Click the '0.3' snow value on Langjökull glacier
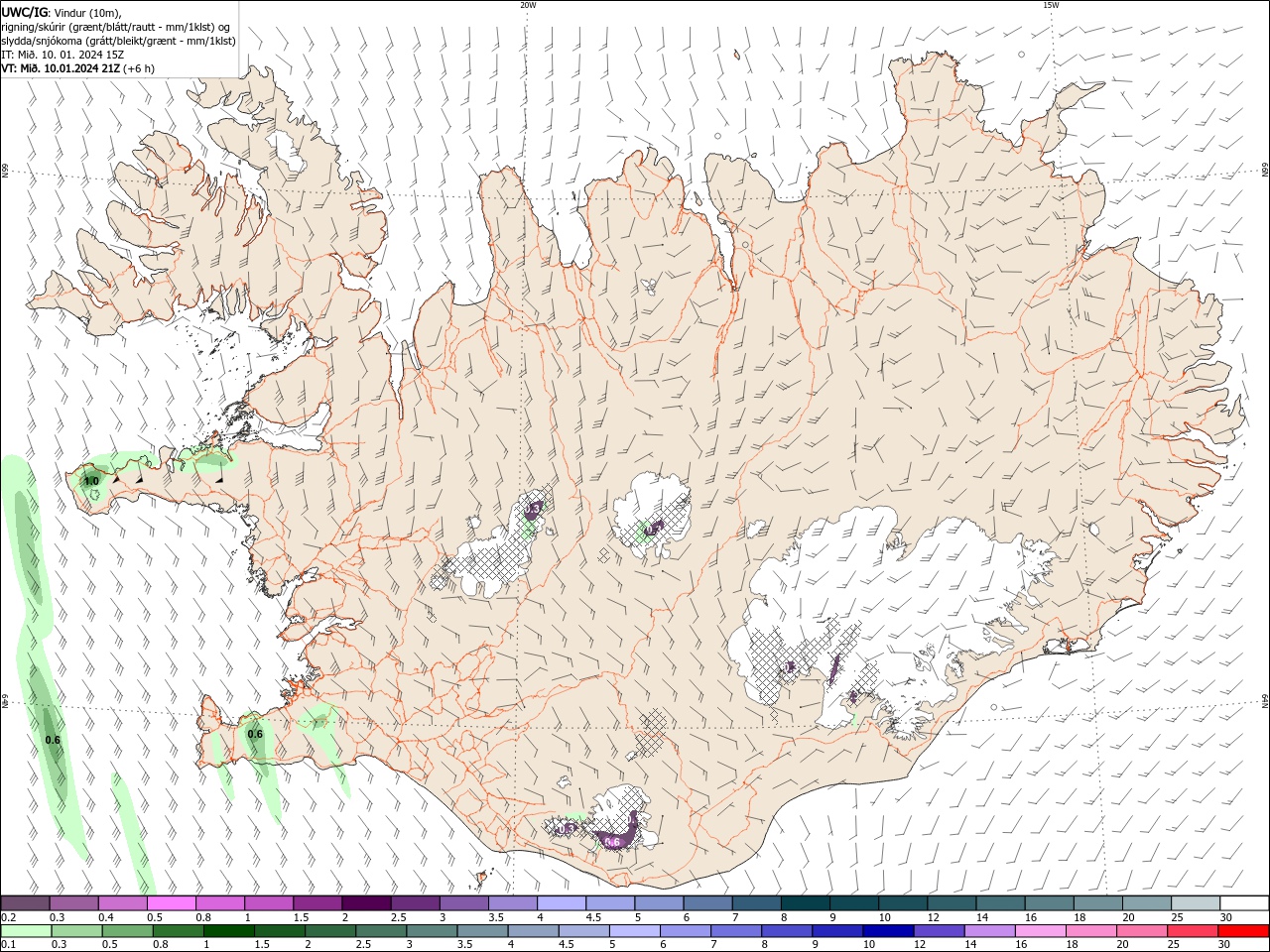The height and width of the screenshot is (952, 1270). coord(534,508)
